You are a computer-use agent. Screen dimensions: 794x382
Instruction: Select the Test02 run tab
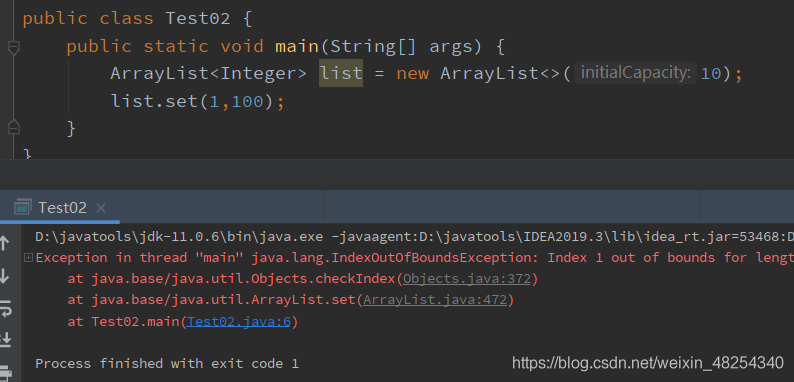62,208
